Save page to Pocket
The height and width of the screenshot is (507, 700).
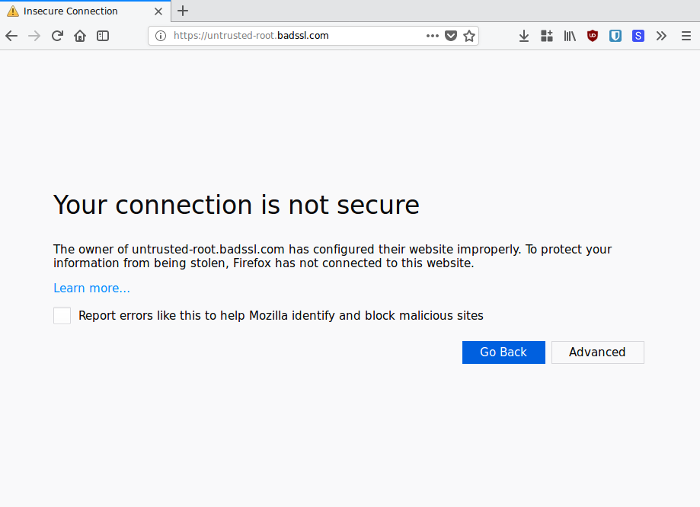(x=451, y=35)
